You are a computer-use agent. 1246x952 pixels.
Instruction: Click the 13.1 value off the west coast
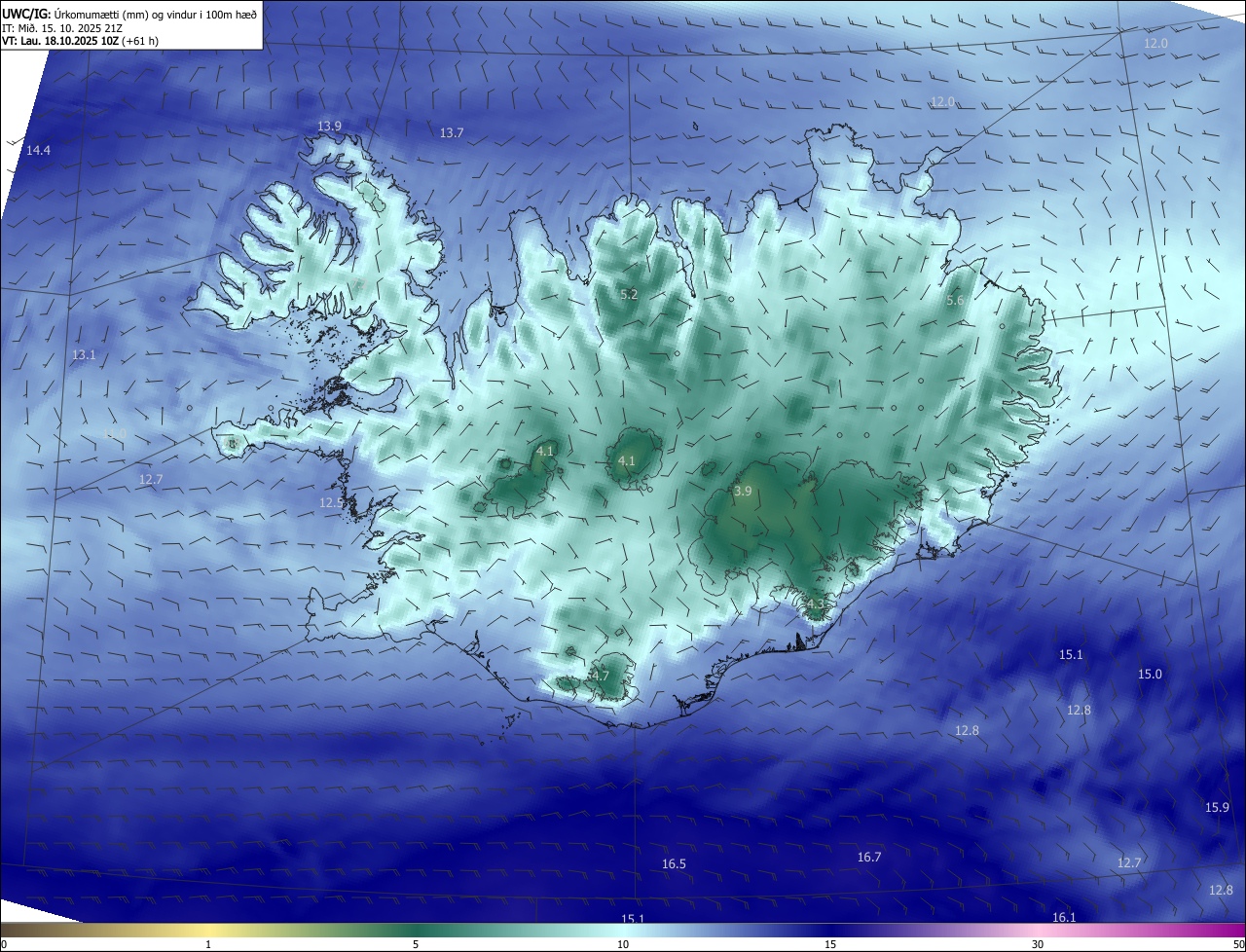pos(84,355)
